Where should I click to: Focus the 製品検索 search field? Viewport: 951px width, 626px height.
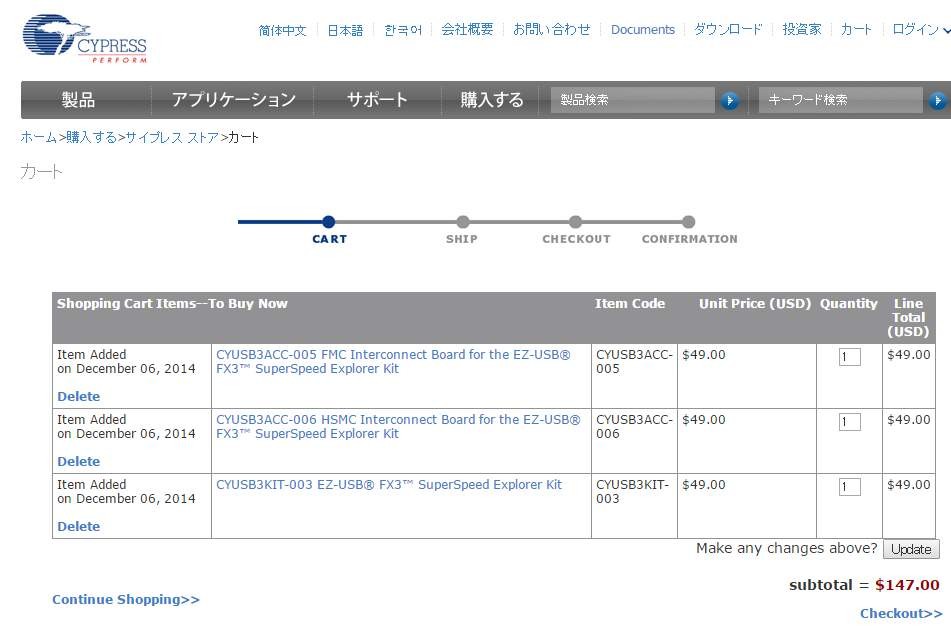(633, 100)
